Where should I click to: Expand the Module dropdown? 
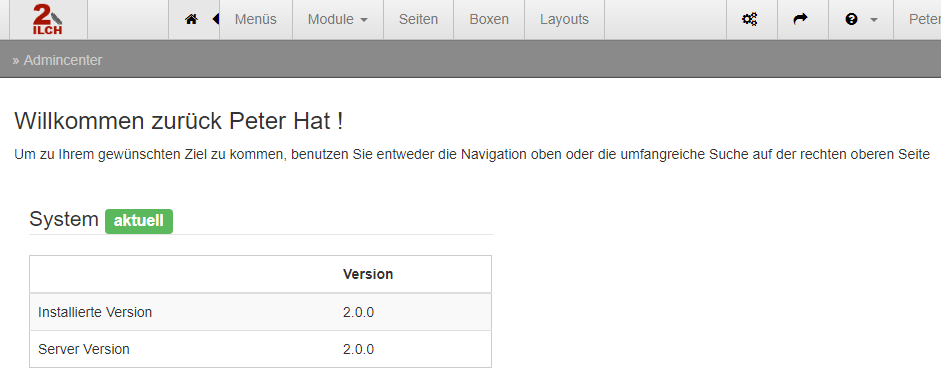[338, 19]
